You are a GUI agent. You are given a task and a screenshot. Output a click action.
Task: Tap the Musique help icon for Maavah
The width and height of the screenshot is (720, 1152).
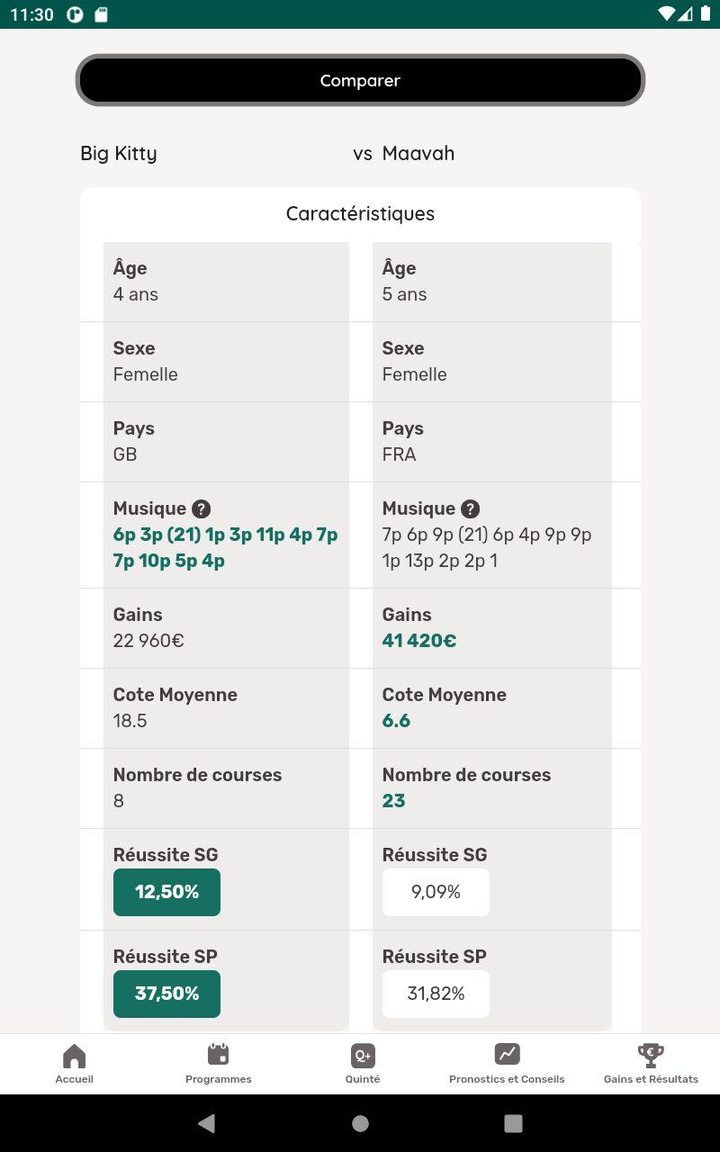click(471, 509)
